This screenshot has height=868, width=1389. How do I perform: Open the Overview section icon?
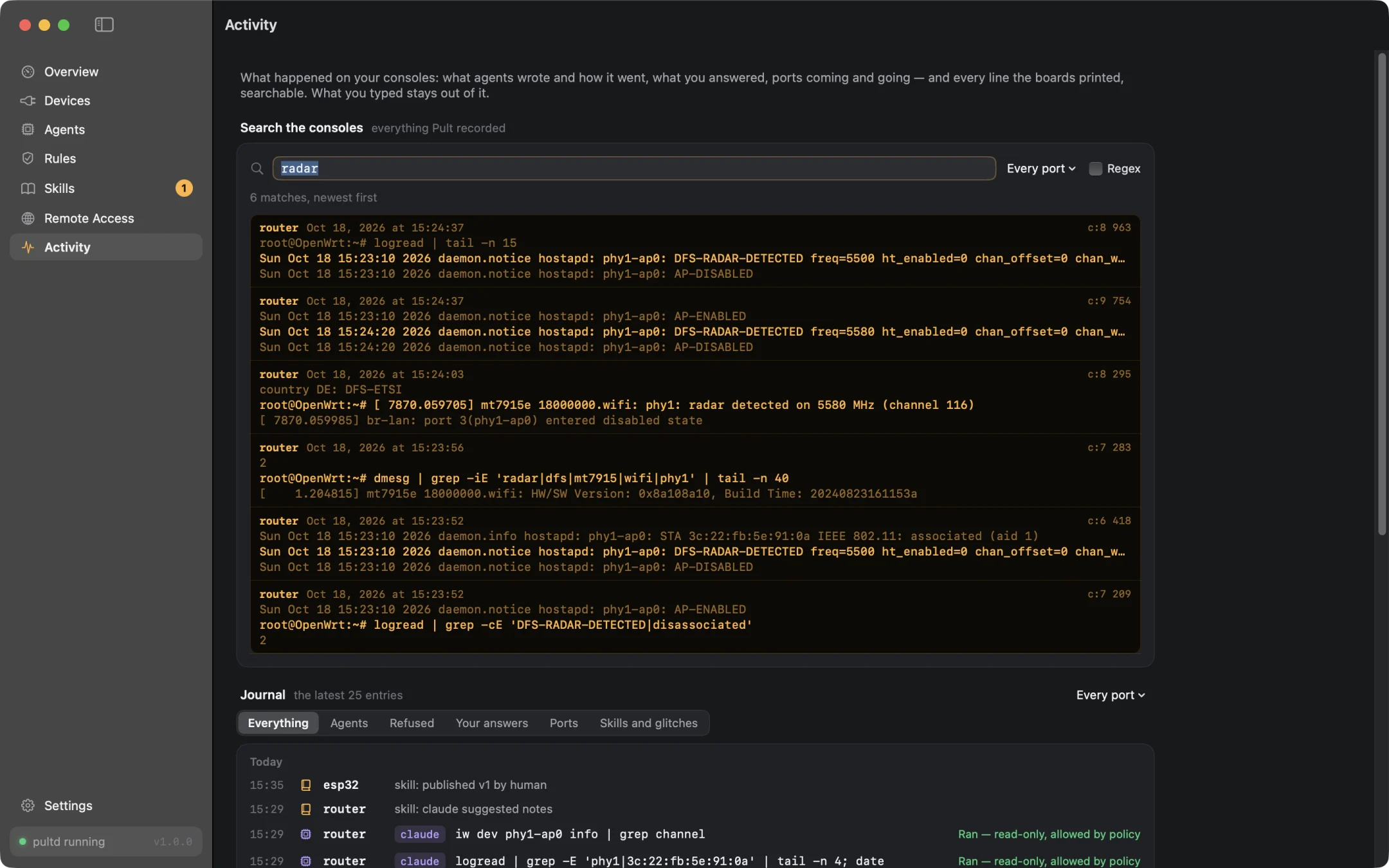point(28,71)
